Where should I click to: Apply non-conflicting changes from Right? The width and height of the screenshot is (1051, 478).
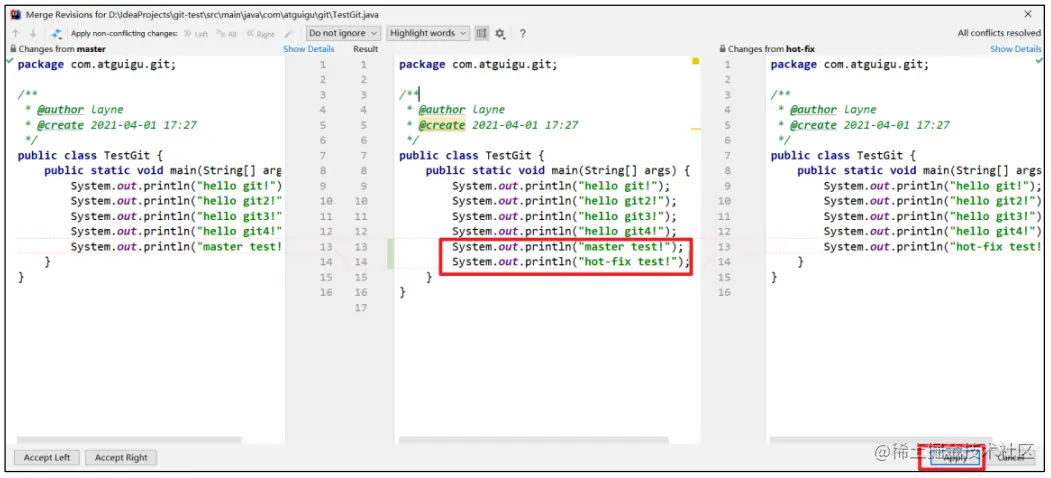point(260,34)
